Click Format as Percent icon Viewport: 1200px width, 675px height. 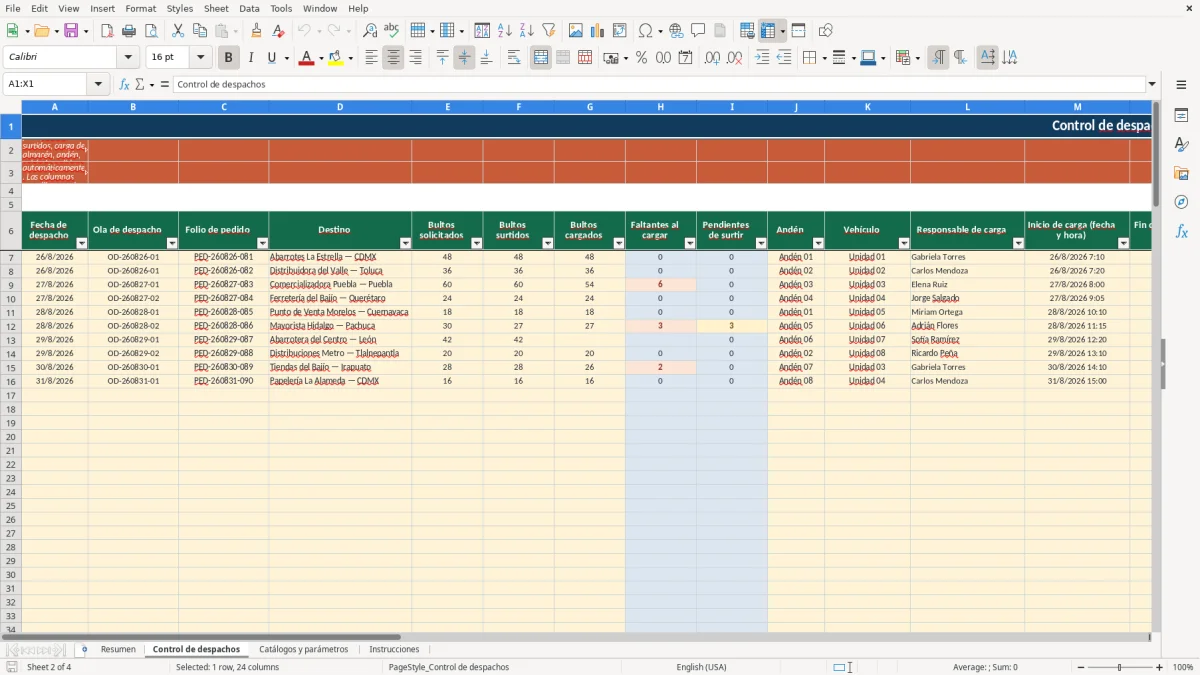(642, 58)
